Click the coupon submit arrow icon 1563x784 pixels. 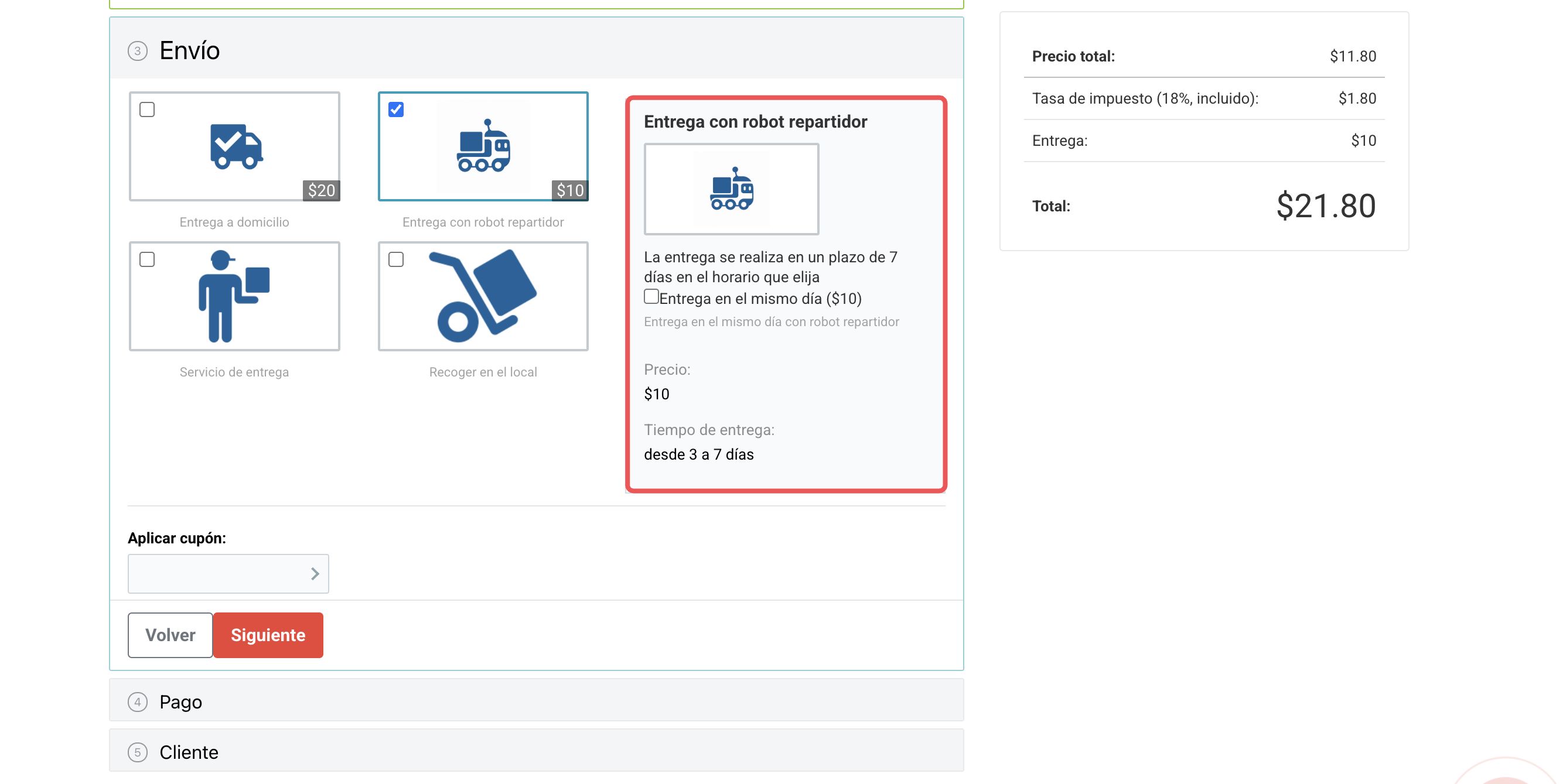click(314, 574)
